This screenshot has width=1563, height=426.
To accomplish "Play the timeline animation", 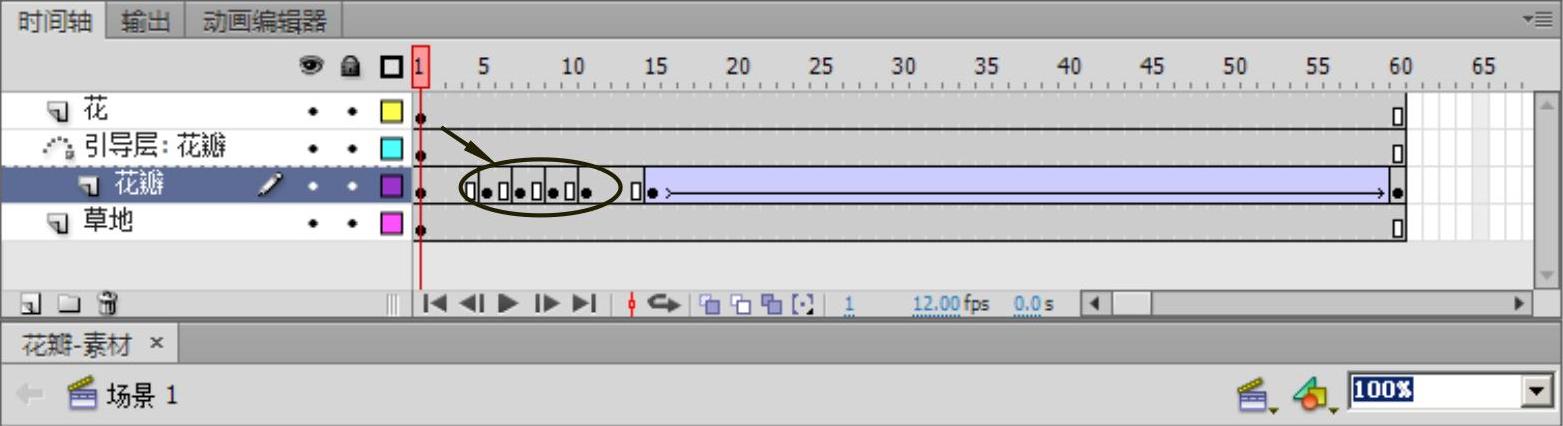I will point(508,303).
